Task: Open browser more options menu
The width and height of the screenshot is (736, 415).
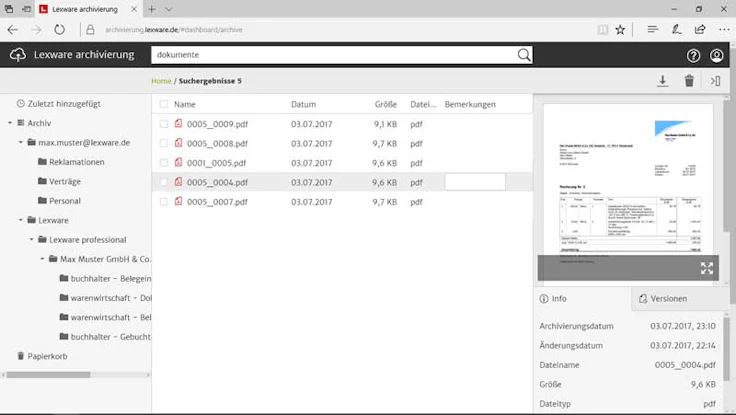Action: (x=724, y=30)
